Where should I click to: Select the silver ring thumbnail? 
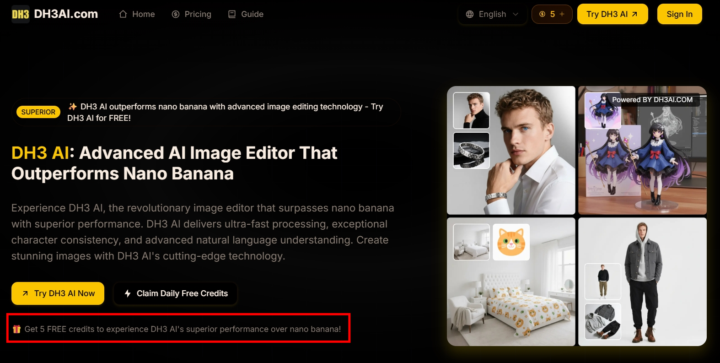[x=472, y=151]
